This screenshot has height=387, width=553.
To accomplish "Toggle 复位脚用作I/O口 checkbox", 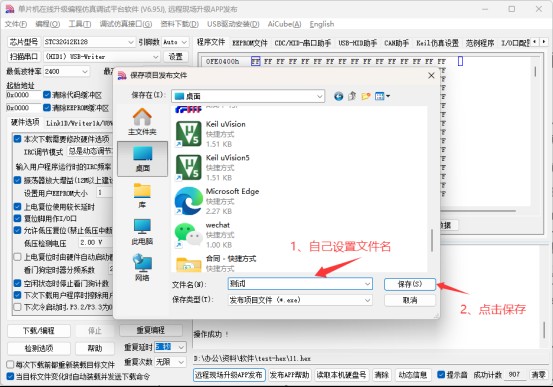I will pos(18,218).
